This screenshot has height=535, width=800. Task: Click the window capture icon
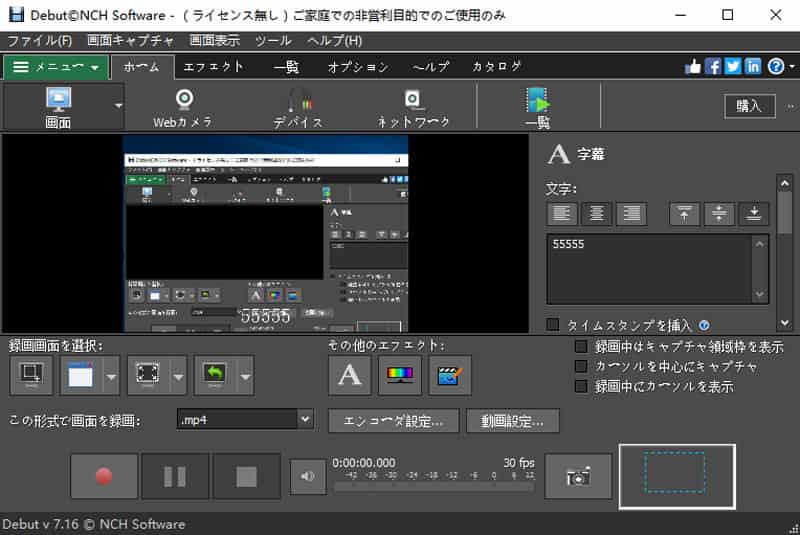81,376
